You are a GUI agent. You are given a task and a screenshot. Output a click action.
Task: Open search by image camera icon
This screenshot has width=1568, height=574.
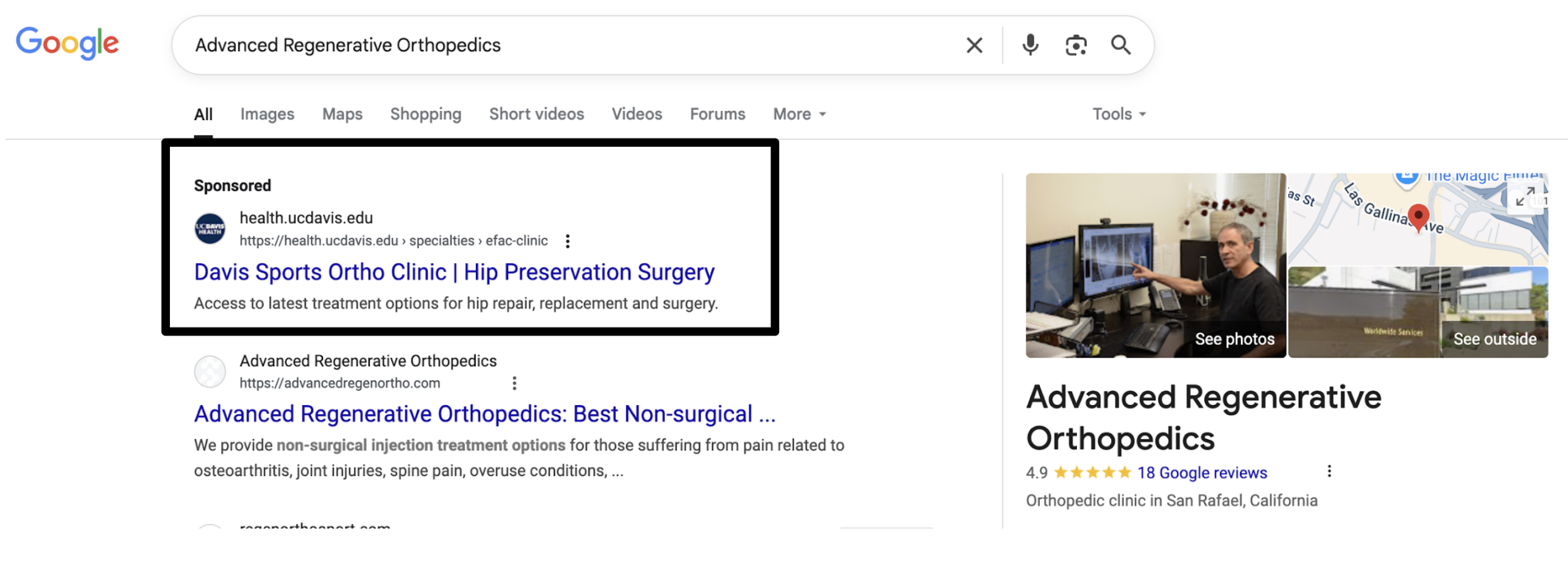(1075, 45)
